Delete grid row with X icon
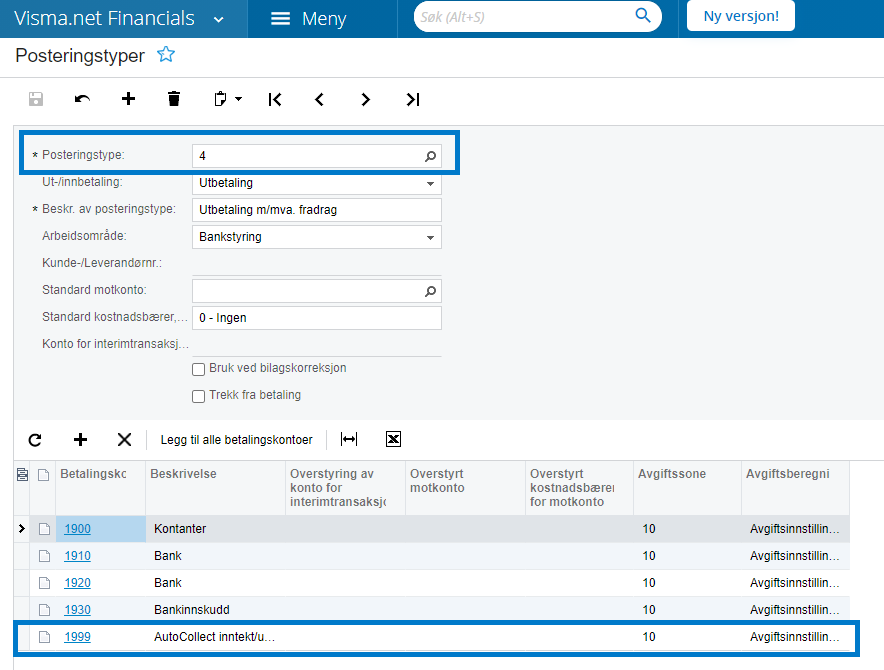This screenshot has height=670, width=884. coord(125,439)
